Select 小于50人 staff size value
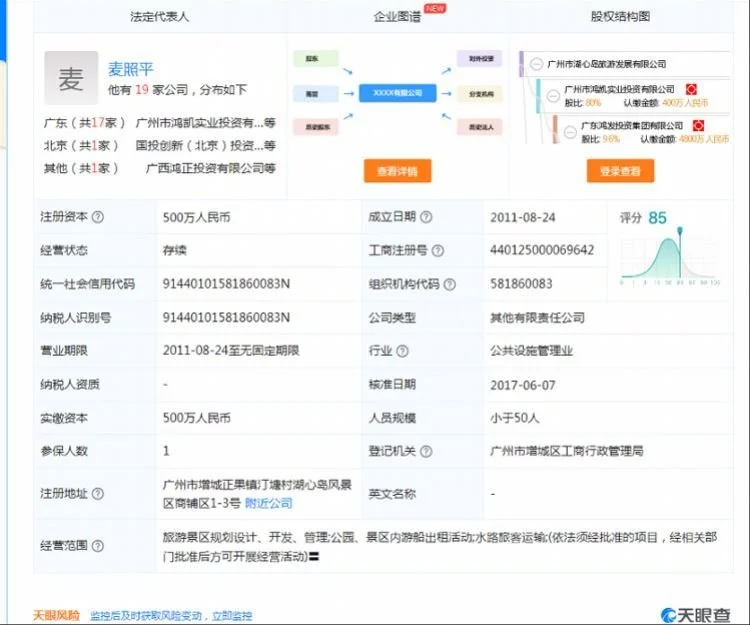This screenshot has height=625, width=750. pos(515,418)
